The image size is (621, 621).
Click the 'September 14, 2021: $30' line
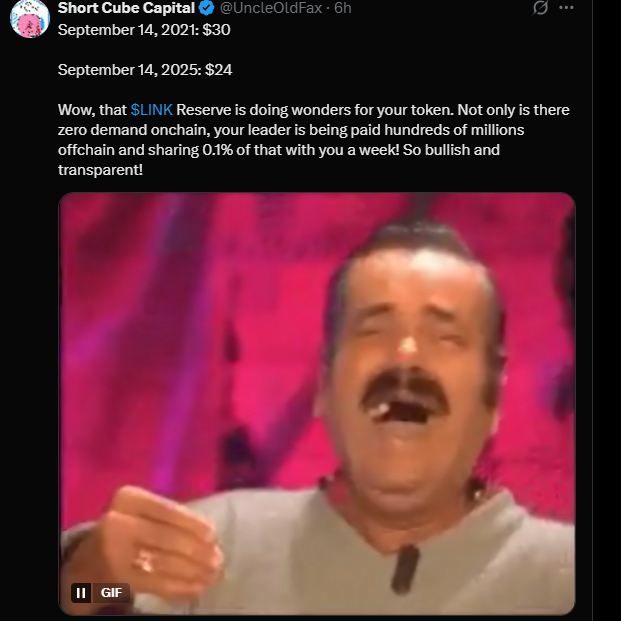(144, 30)
